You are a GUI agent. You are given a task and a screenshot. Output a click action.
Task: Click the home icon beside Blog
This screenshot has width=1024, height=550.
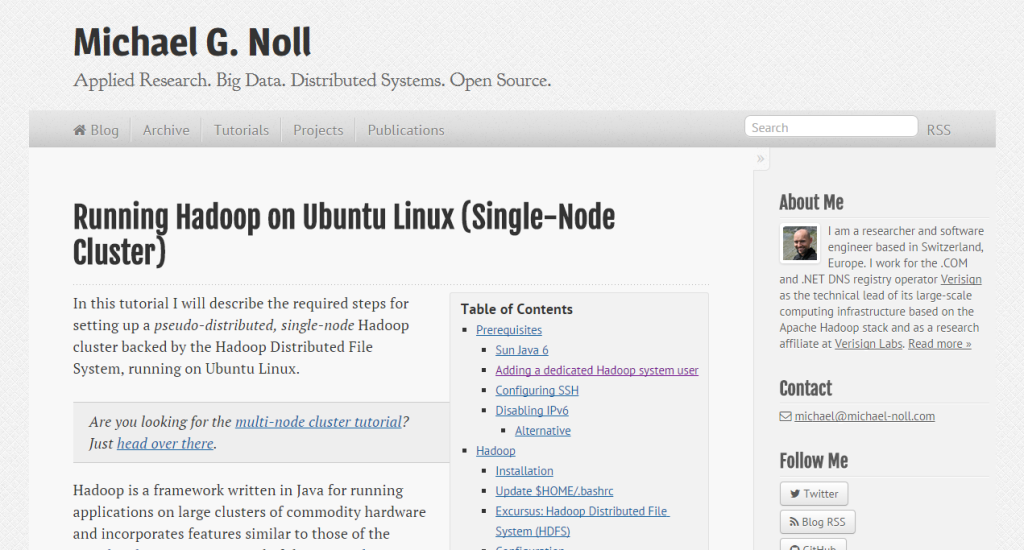[80, 130]
